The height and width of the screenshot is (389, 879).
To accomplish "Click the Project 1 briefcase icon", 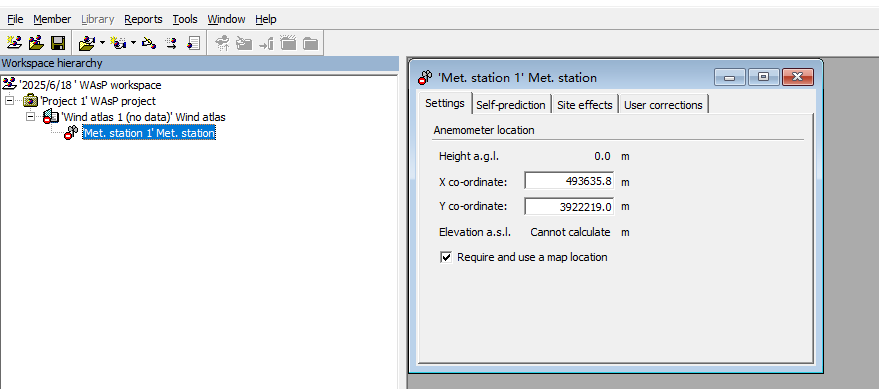I will click(30, 101).
